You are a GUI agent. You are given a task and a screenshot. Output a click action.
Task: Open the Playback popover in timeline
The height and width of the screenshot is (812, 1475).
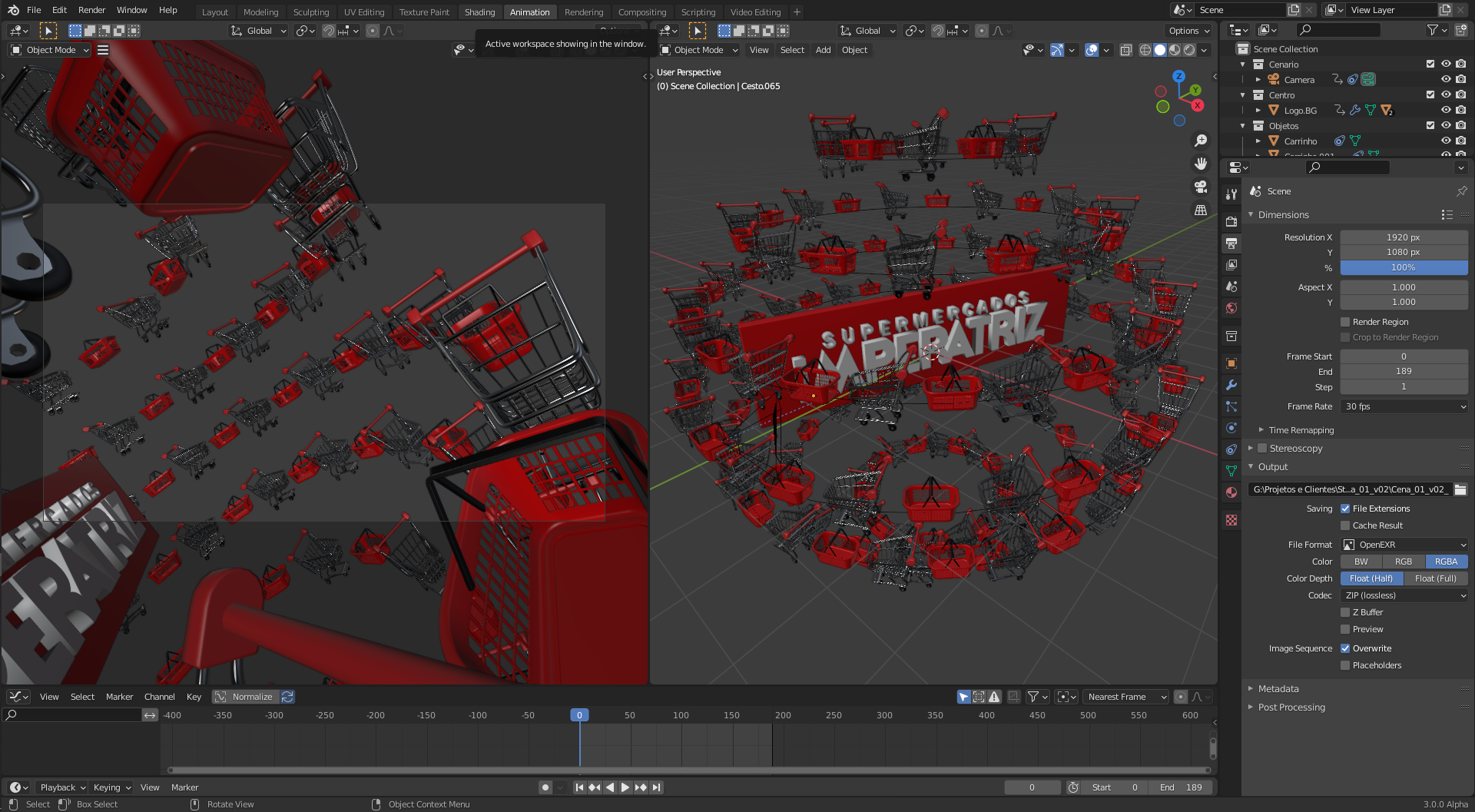coord(62,787)
